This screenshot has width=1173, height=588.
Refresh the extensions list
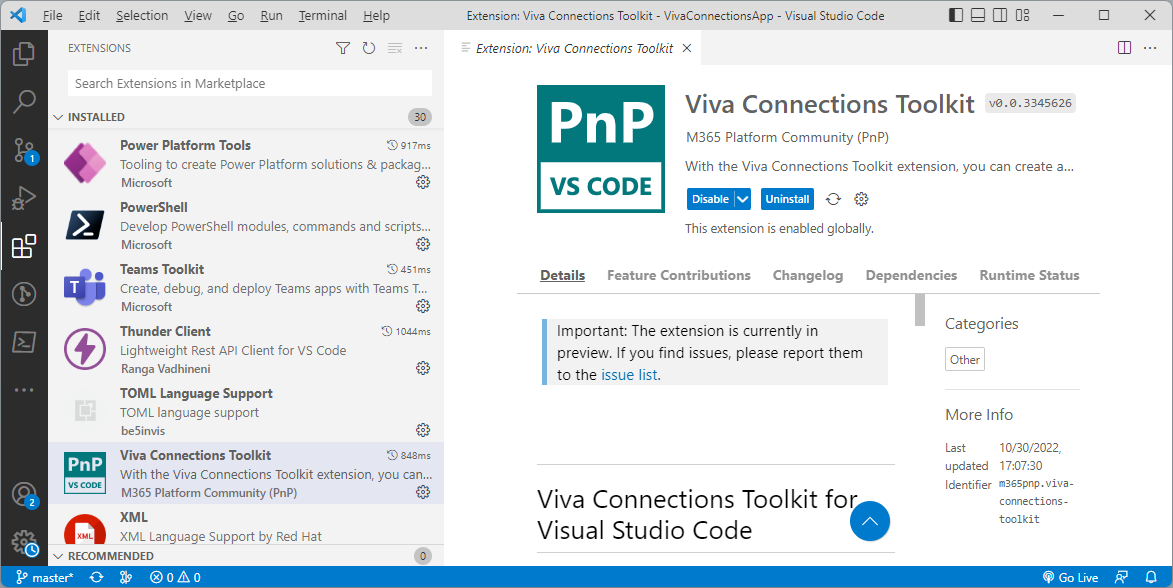(x=369, y=48)
